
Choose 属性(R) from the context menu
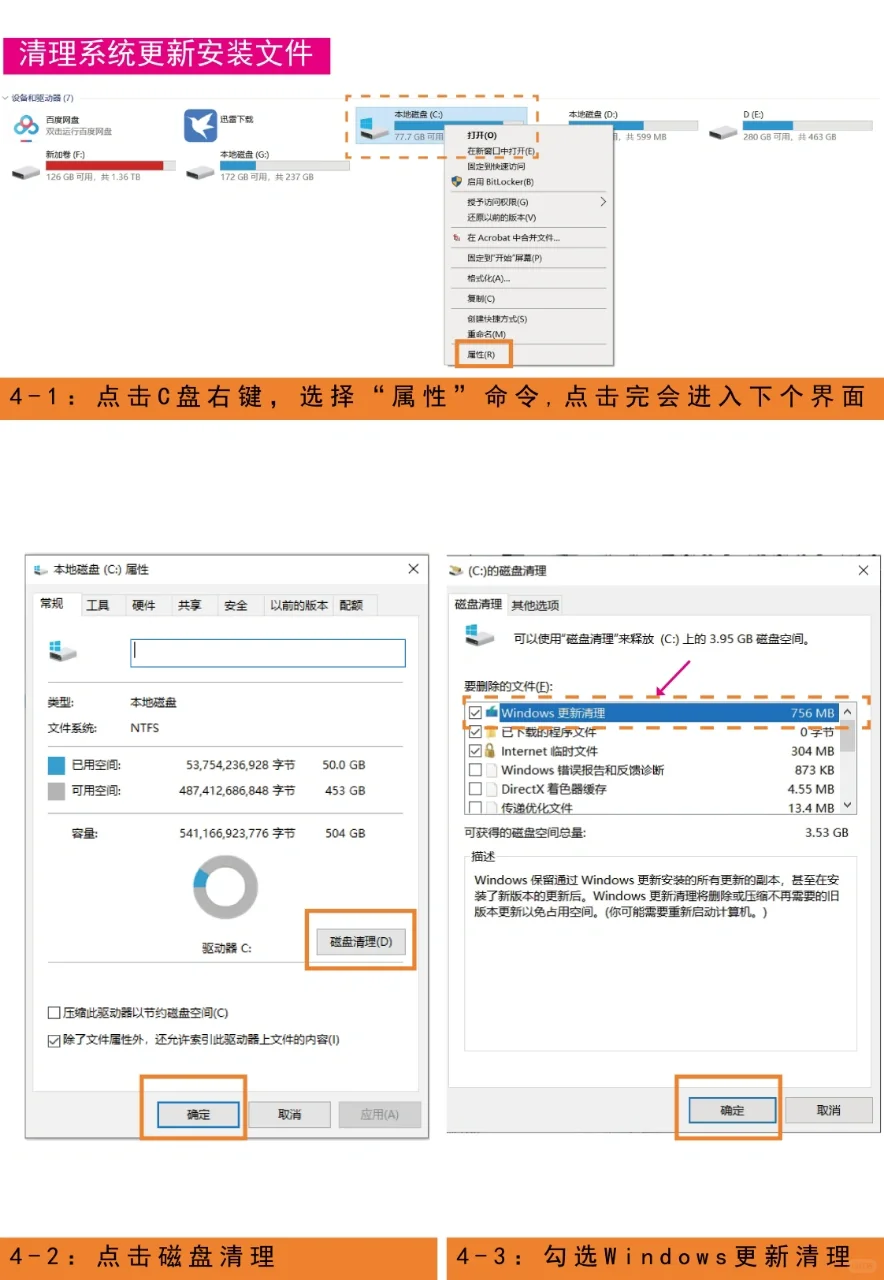[480, 355]
